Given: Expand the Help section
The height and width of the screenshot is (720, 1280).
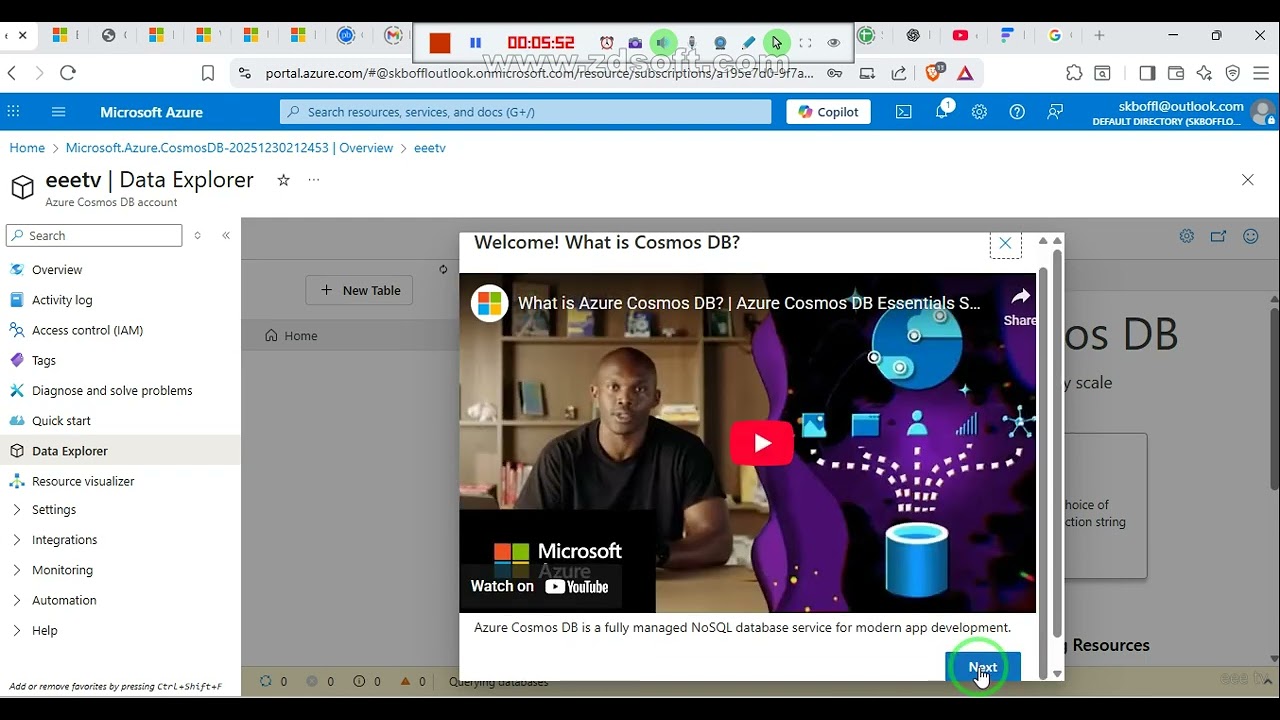Looking at the screenshot, I should pos(44,631).
